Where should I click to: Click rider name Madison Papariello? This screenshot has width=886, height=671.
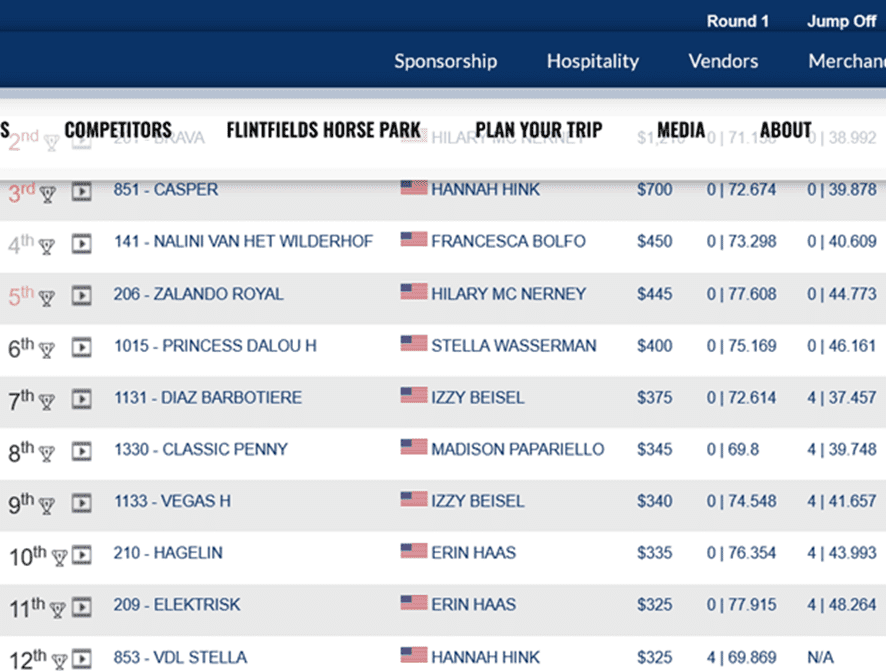(x=517, y=449)
